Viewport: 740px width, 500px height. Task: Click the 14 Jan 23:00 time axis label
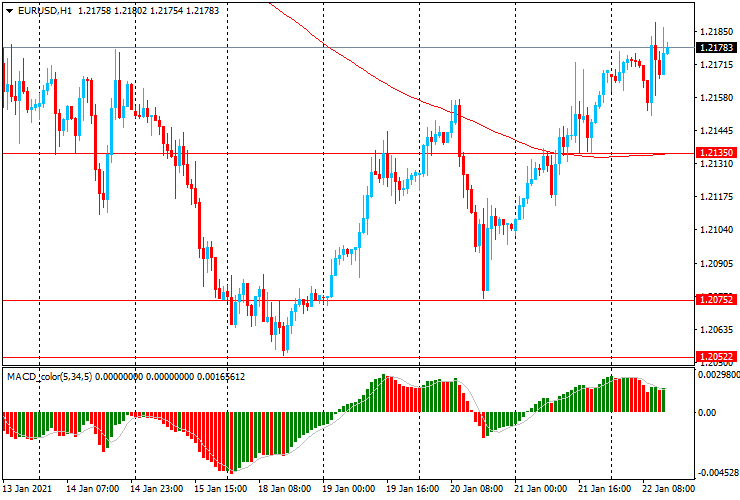(157, 488)
